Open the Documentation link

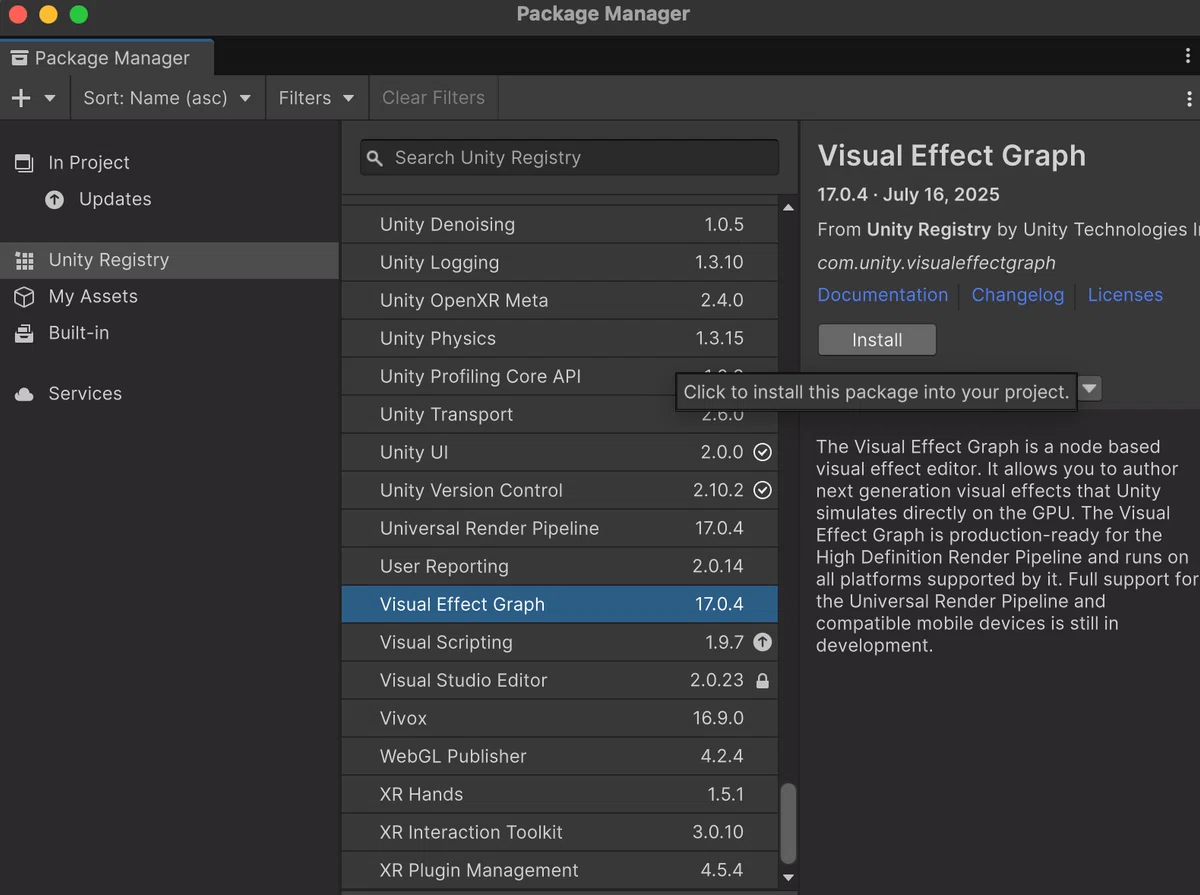(883, 295)
